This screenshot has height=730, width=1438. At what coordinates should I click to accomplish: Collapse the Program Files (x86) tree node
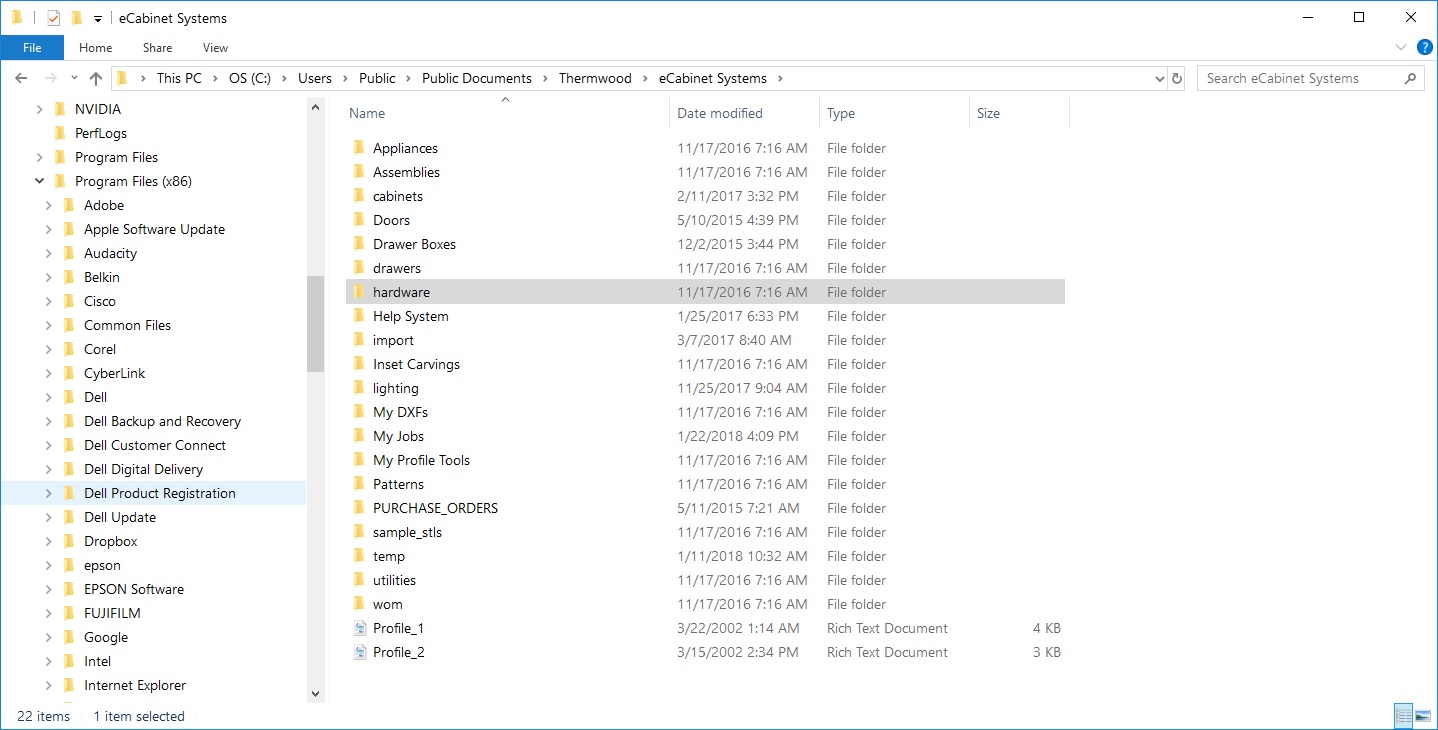(x=40, y=181)
